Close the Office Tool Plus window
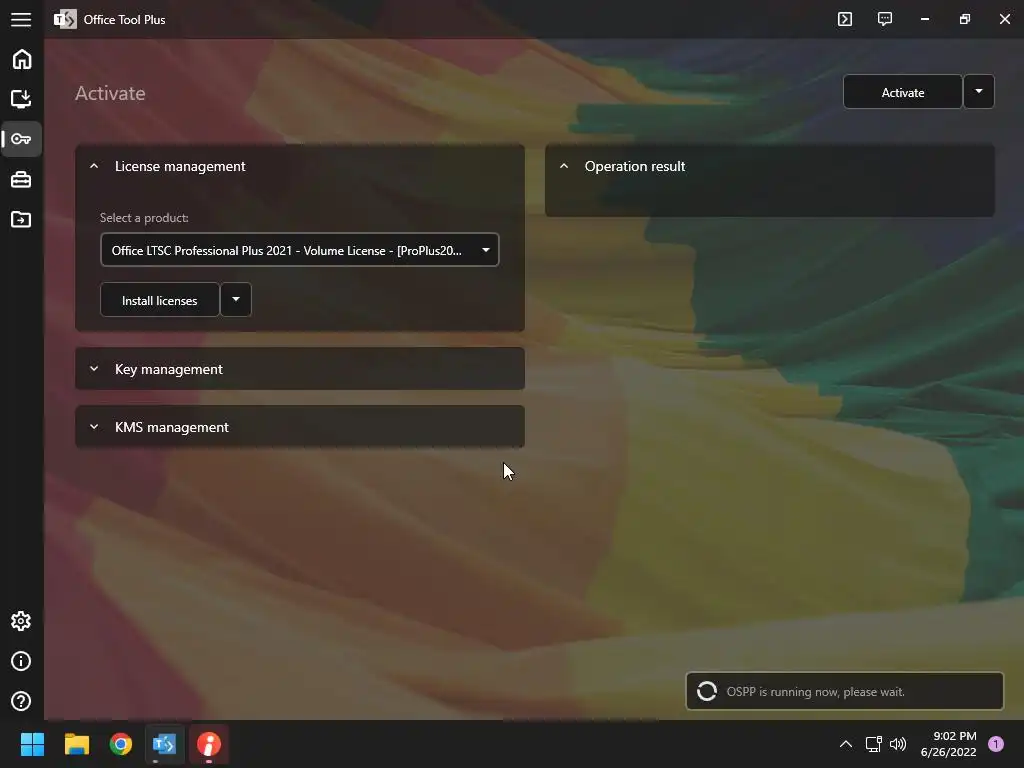This screenshot has width=1024, height=768. [1005, 19]
